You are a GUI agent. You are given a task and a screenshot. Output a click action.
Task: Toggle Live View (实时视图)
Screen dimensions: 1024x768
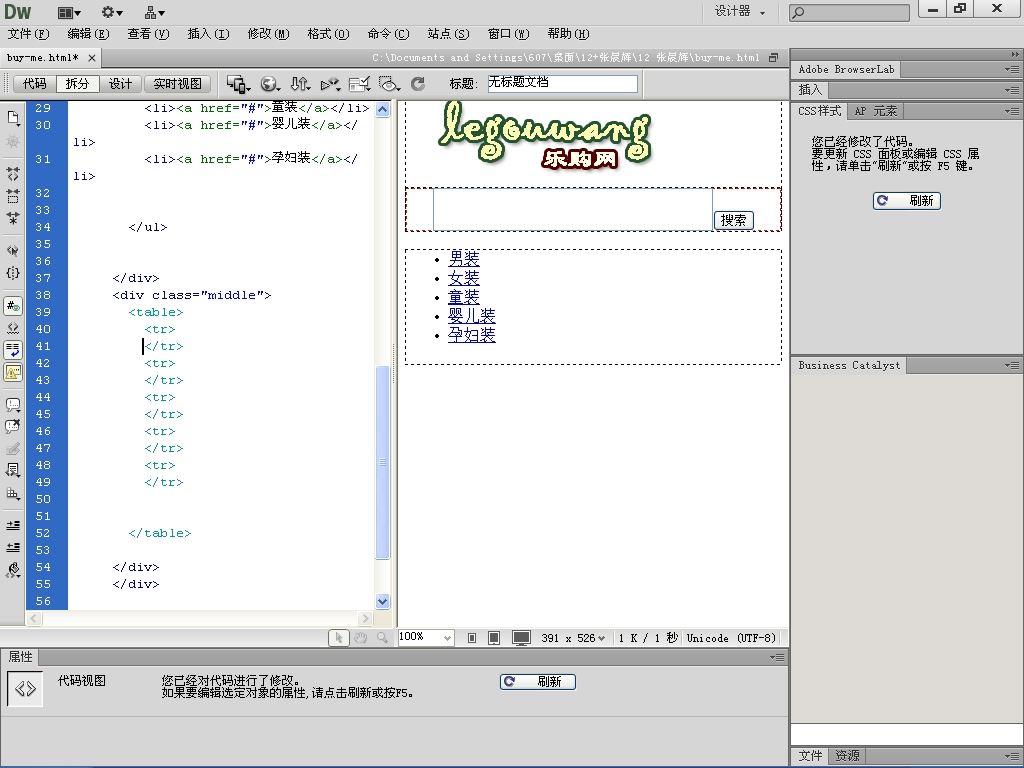click(x=178, y=84)
